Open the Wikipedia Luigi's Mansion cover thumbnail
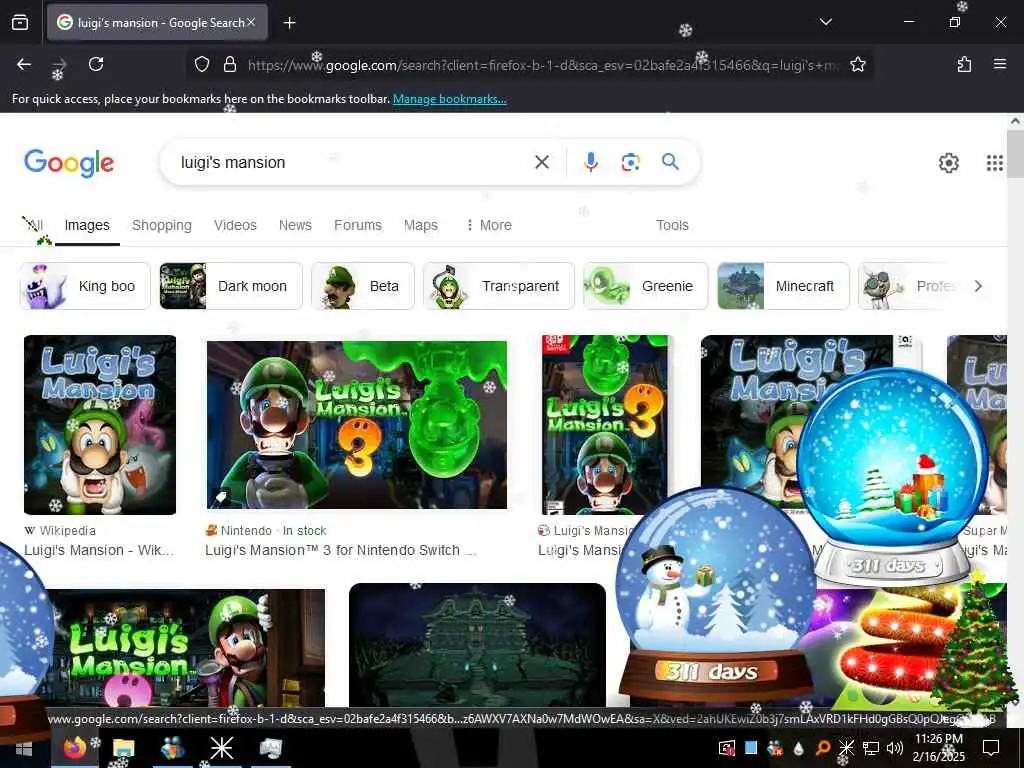The width and height of the screenshot is (1024, 768). tap(100, 424)
